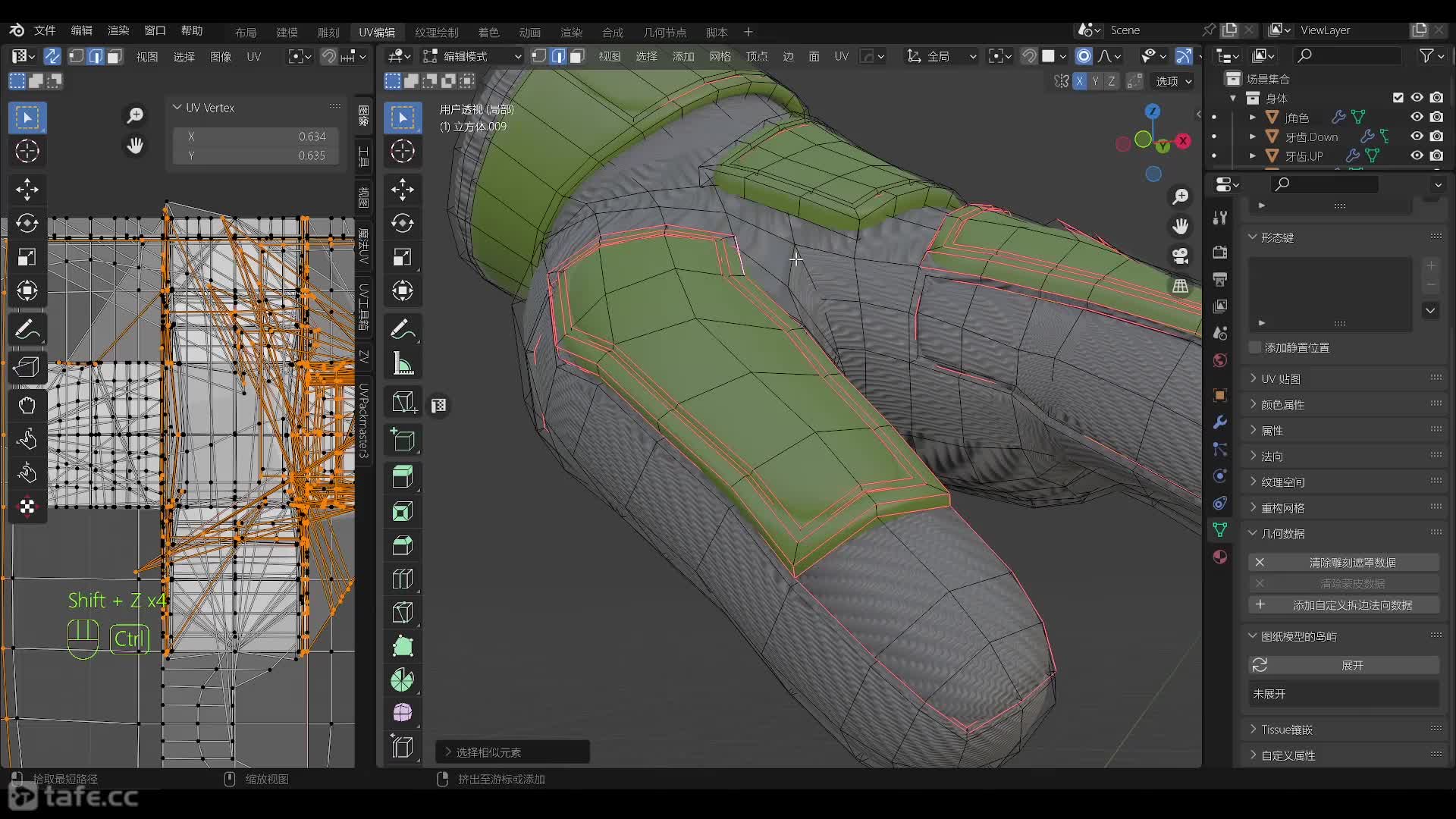1456x819 pixels.
Task: Open the Modifier properties wrench tab
Action: pyautogui.click(x=1220, y=422)
